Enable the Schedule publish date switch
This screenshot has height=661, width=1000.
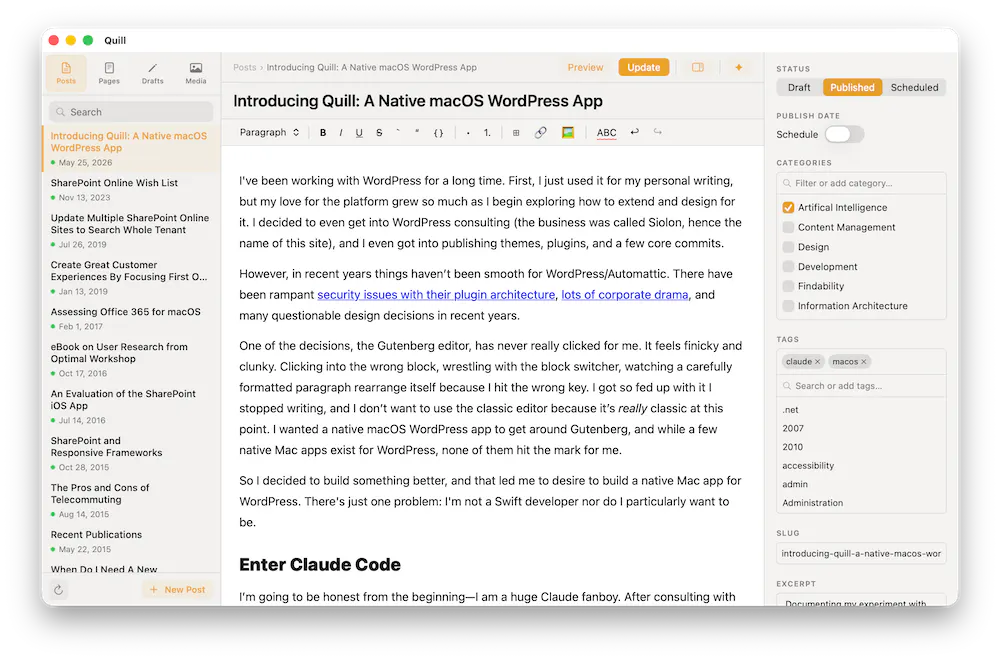[844, 135]
